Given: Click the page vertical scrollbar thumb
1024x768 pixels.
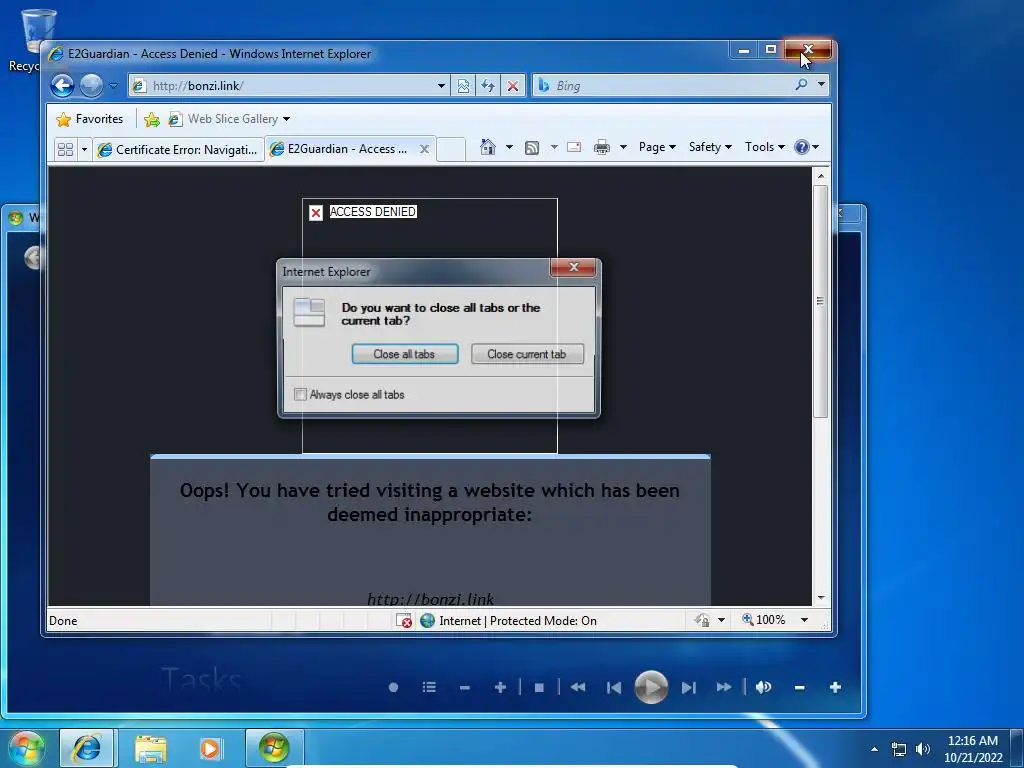Looking at the screenshot, I should point(821,301).
